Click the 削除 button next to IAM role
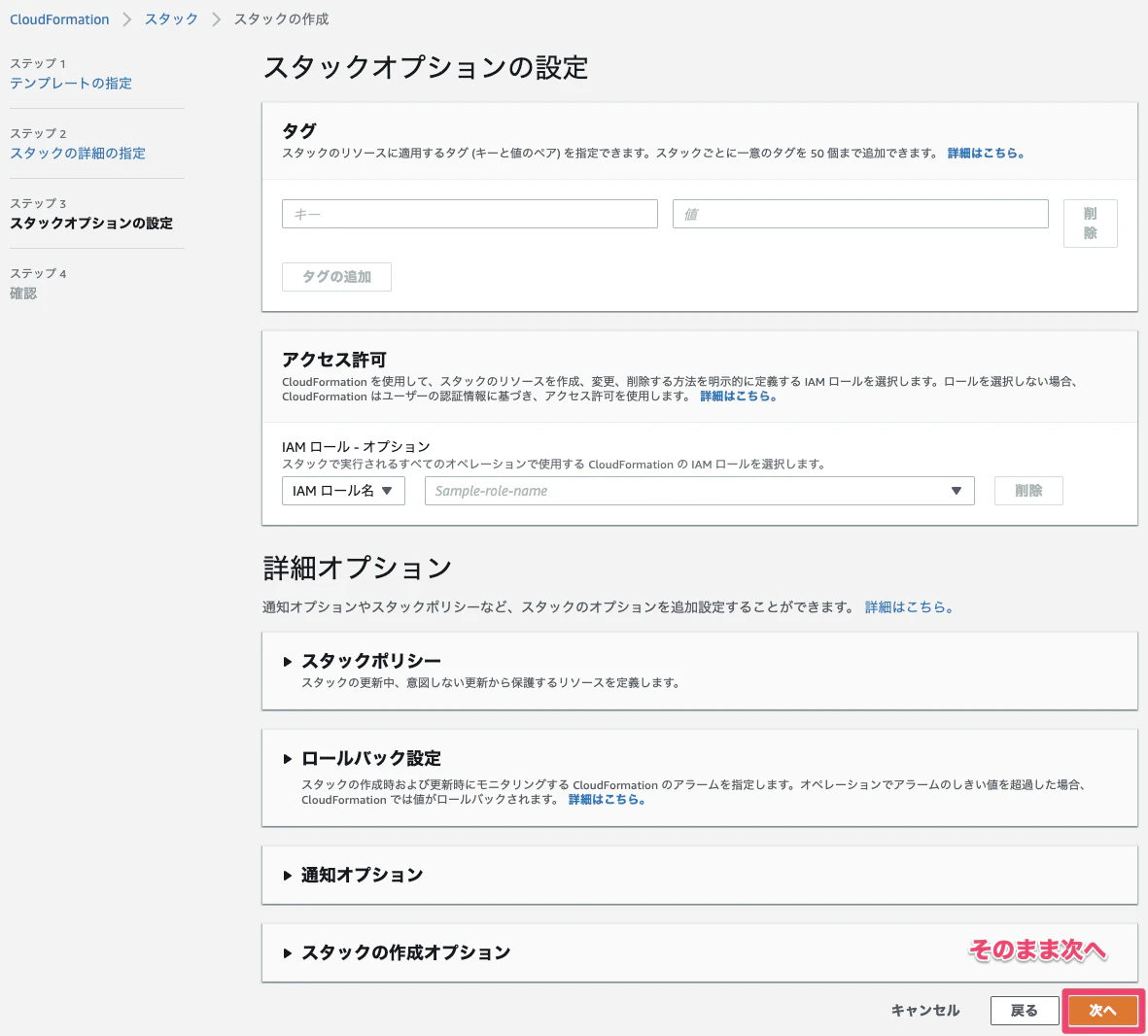Image resolution: width=1148 pixels, height=1036 pixels. pyautogui.click(x=1028, y=491)
